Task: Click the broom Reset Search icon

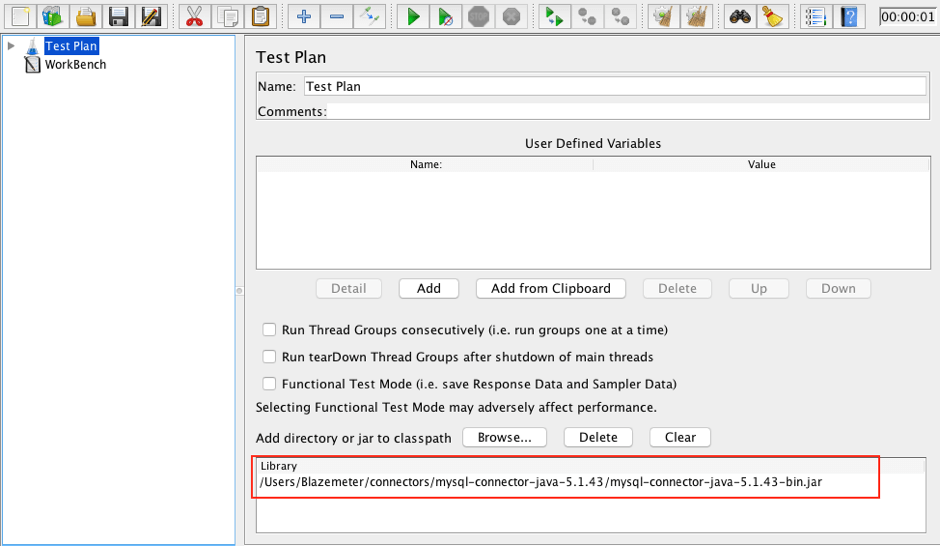Action: click(x=772, y=16)
